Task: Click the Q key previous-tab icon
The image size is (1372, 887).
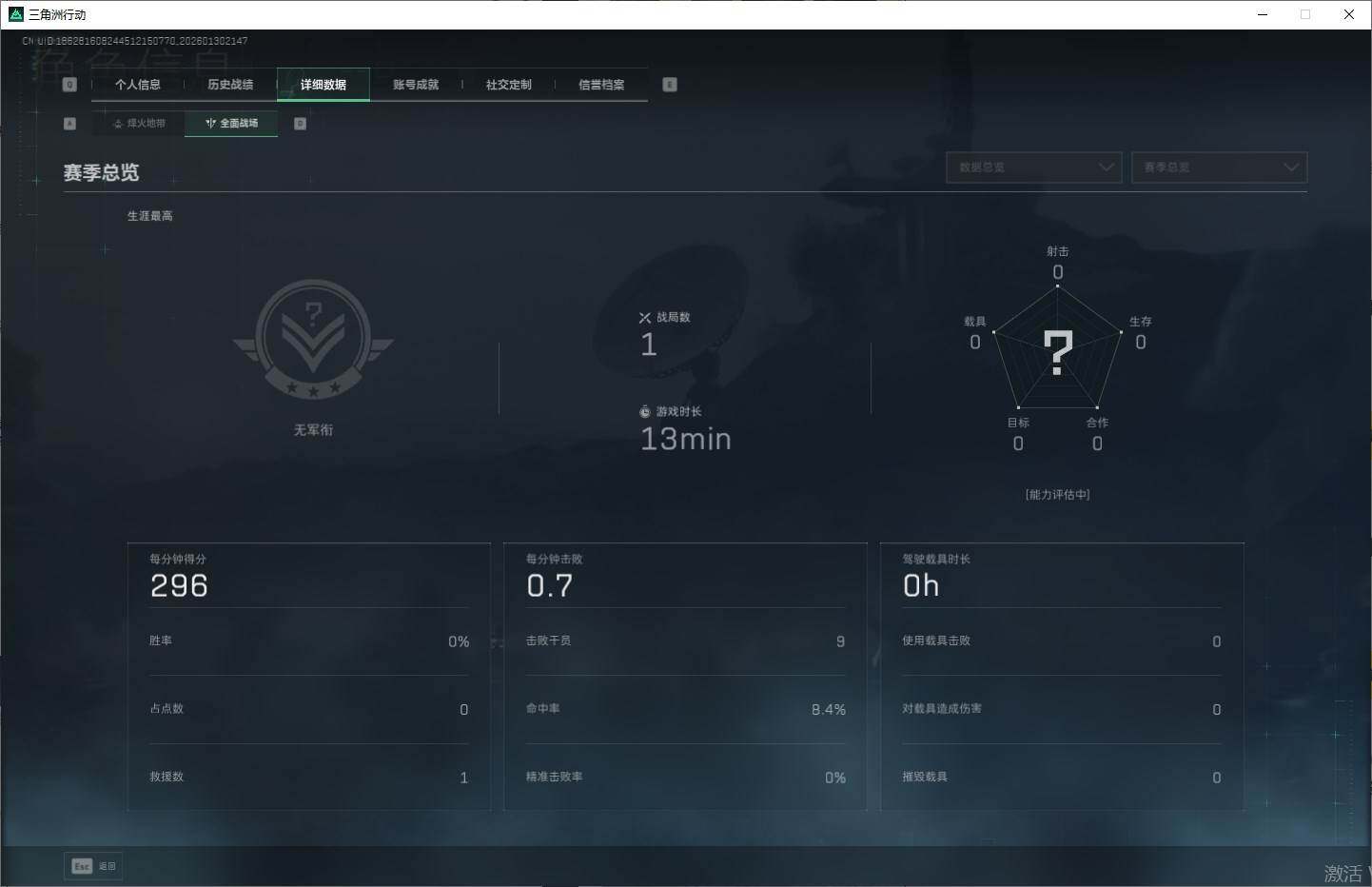Action: 69,85
